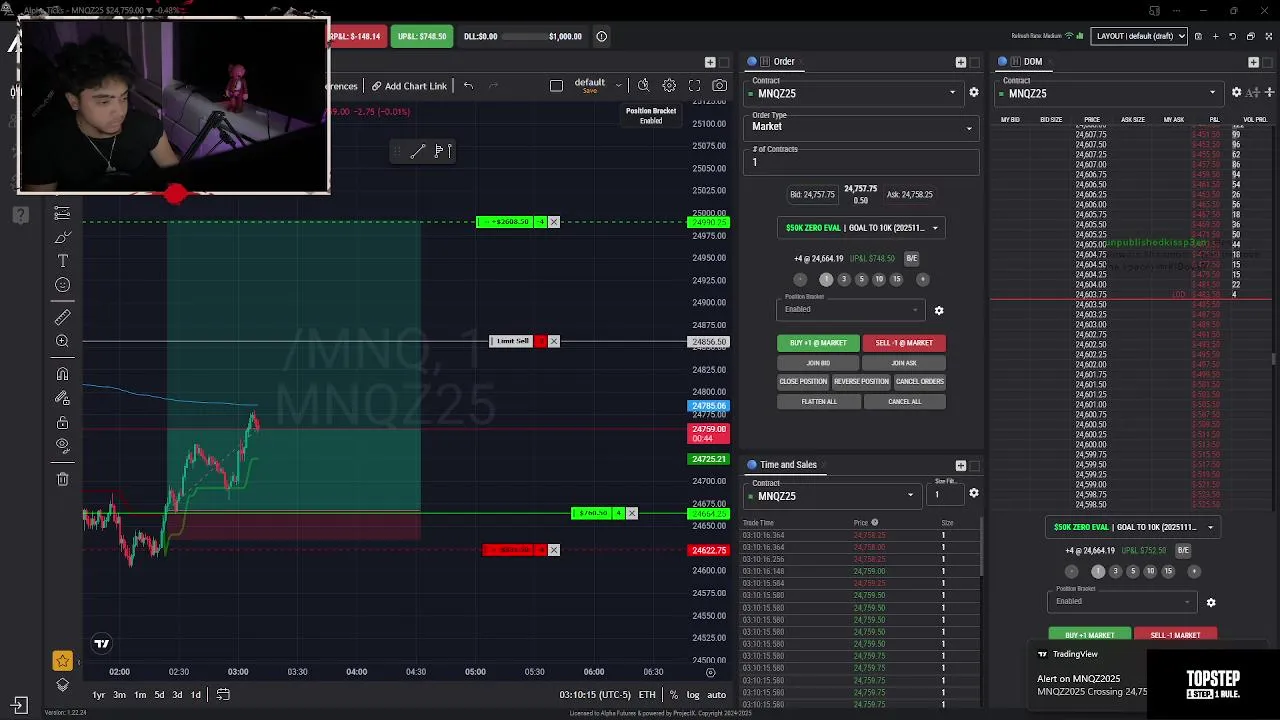The width and height of the screenshot is (1280, 720).
Task: Recenter the DOM ladder
Action: point(1268,93)
